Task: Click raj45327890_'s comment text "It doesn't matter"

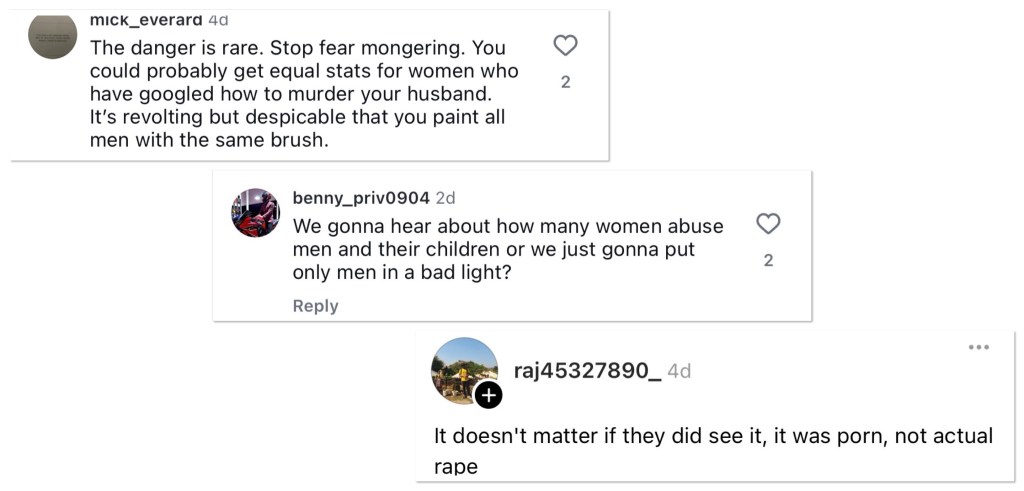Action: pyautogui.click(x=525, y=436)
